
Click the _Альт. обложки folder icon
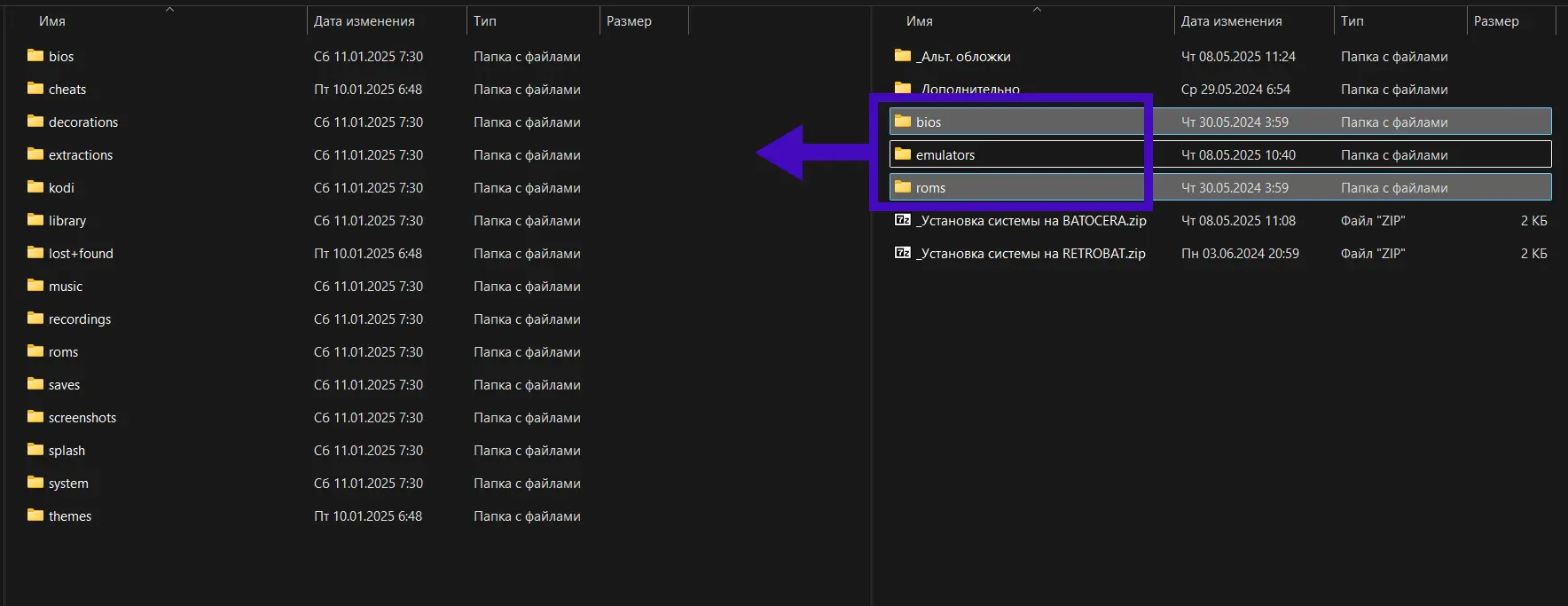903,56
